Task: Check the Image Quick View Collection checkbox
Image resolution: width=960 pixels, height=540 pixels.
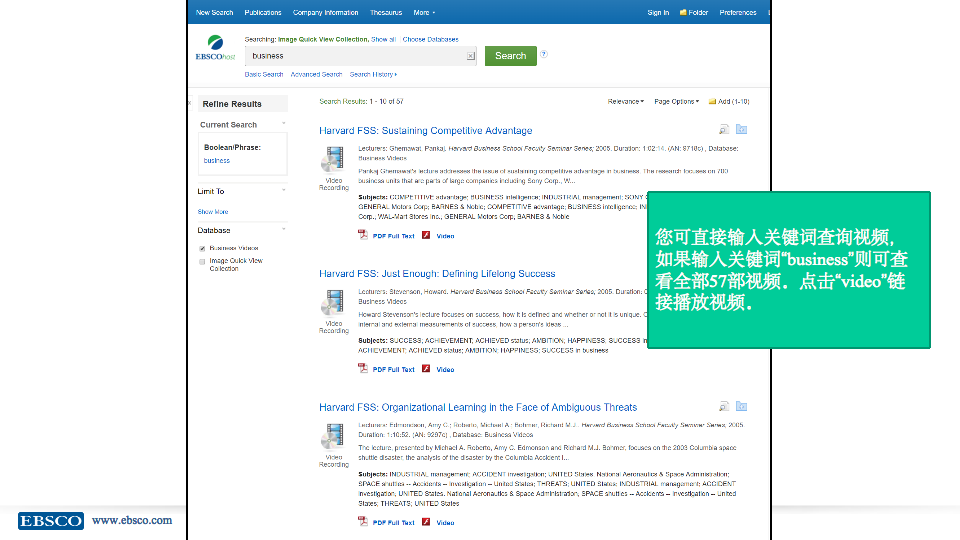Action: pos(202,261)
